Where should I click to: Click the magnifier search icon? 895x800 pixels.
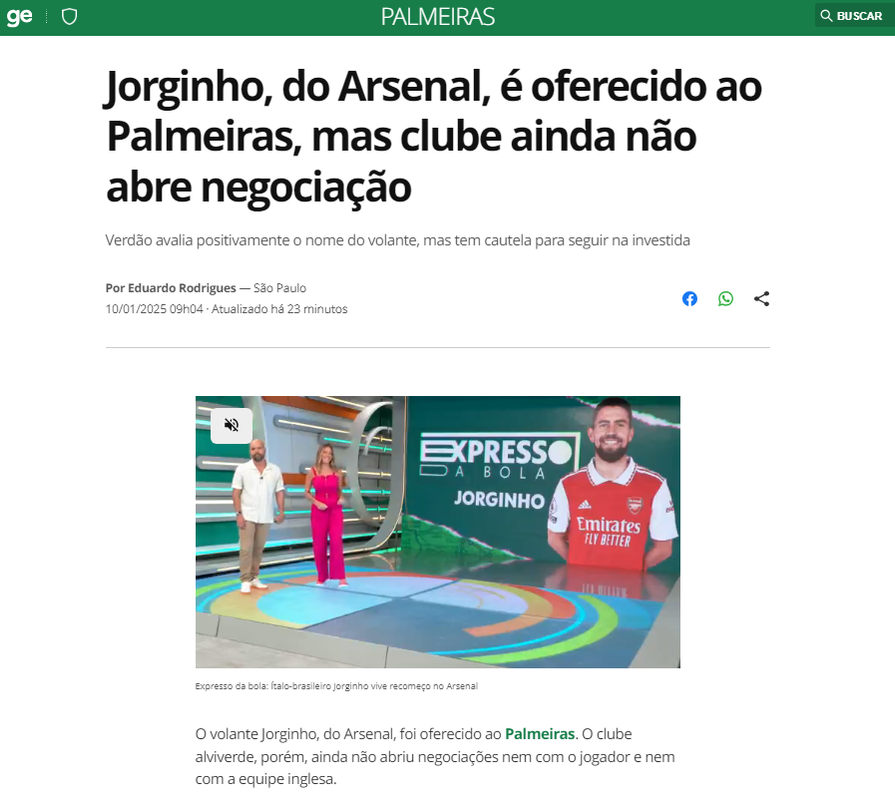826,16
